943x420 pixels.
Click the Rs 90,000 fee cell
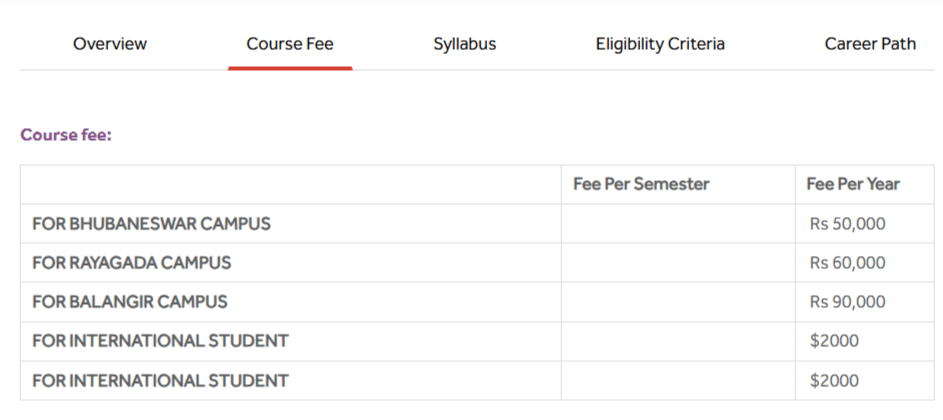pyautogui.click(x=847, y=302)
